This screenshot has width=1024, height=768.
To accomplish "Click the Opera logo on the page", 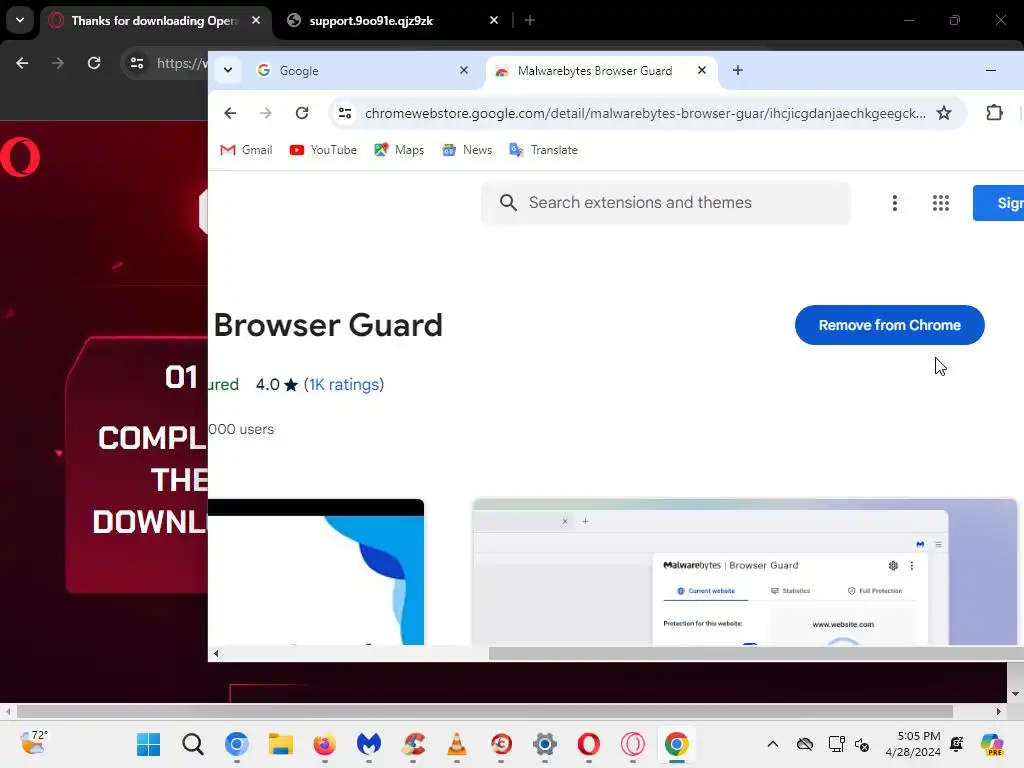I will coord(20,157).
